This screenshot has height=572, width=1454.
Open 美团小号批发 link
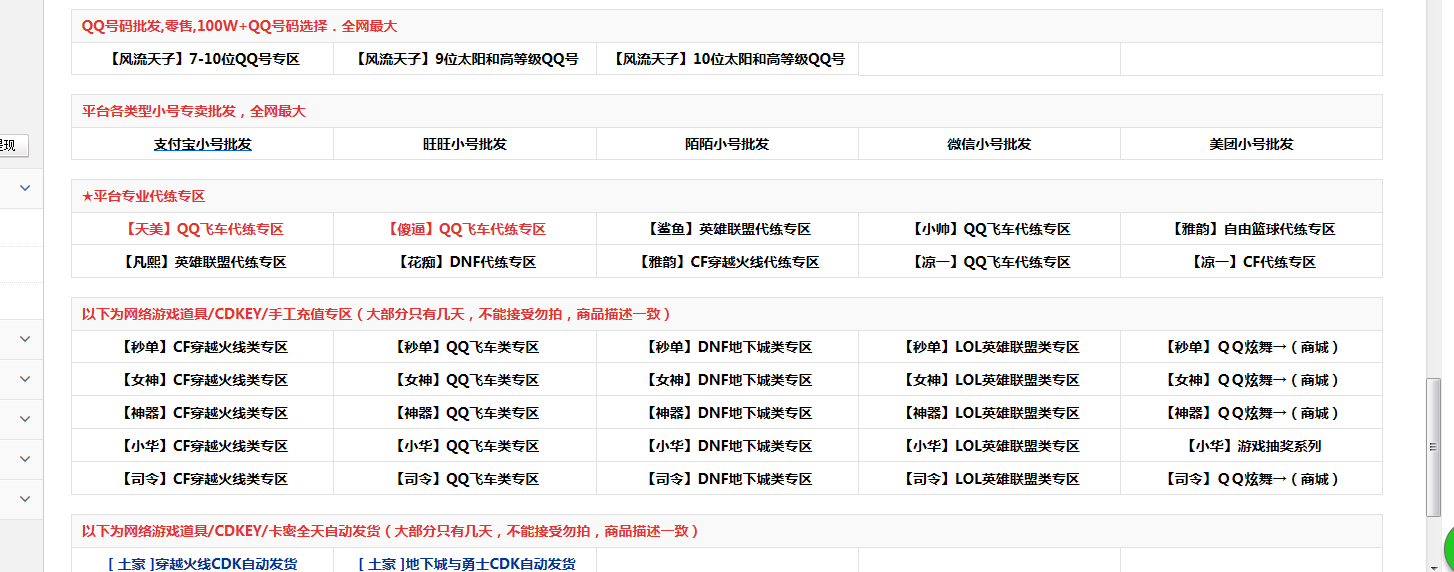click(1251, 144)
